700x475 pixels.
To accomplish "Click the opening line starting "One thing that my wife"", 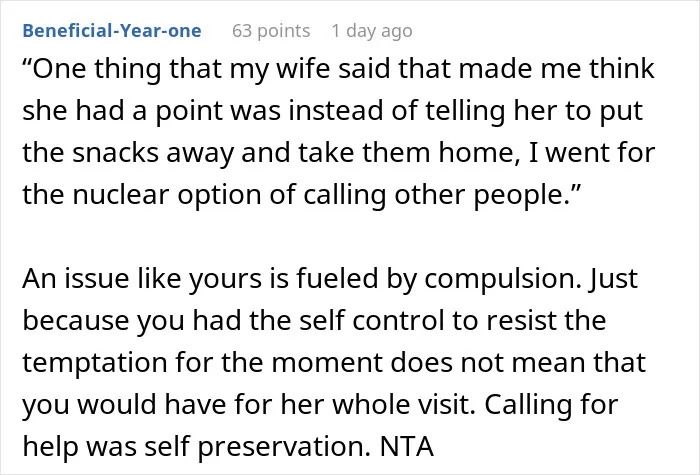I will pyautogui.click(x=338, y=69).
